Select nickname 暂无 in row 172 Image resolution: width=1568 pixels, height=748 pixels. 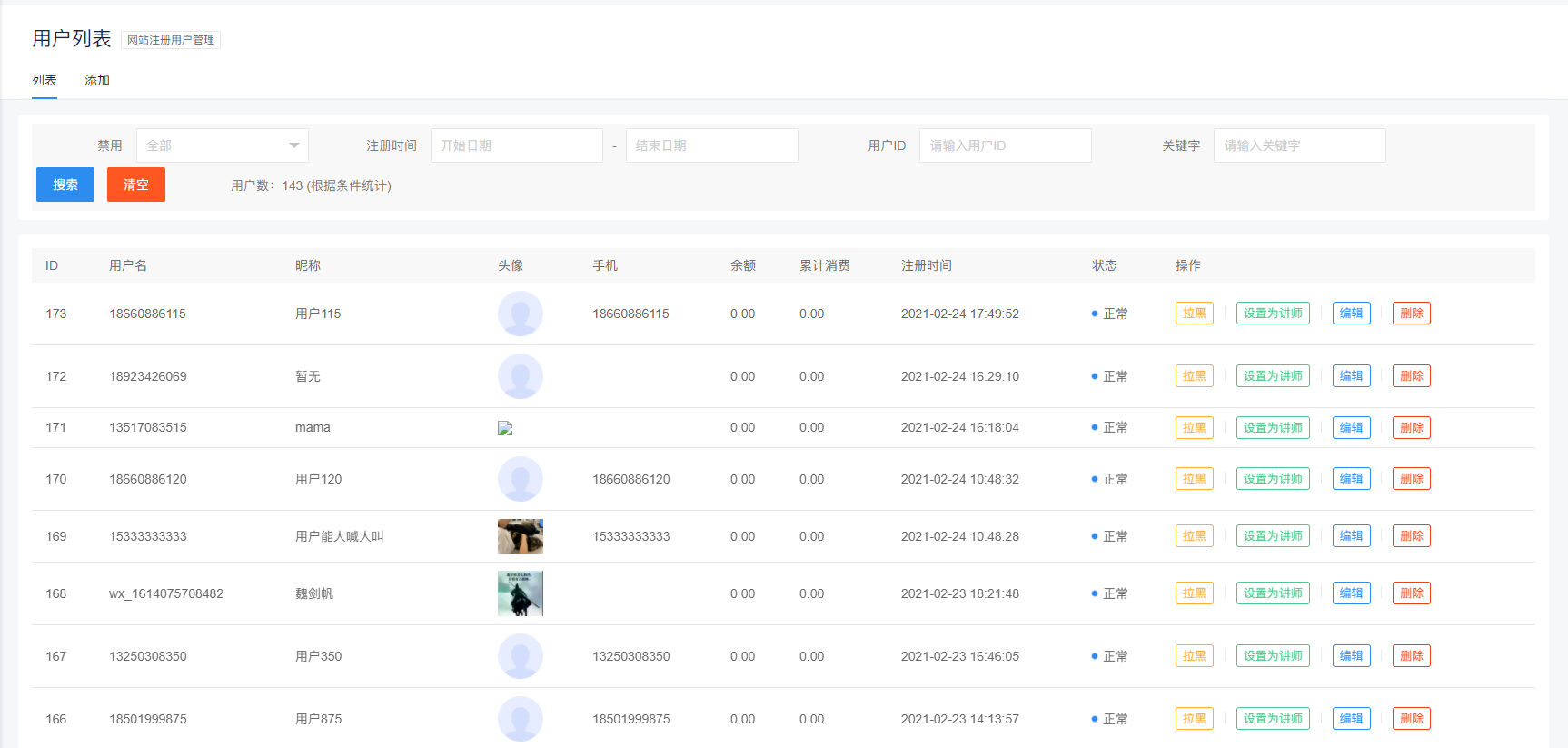[308, 376]
